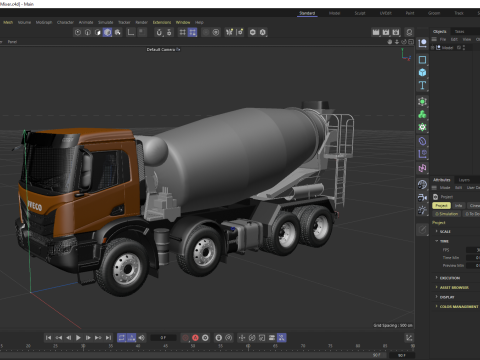Go to the start of animation

tap(48, 338)
